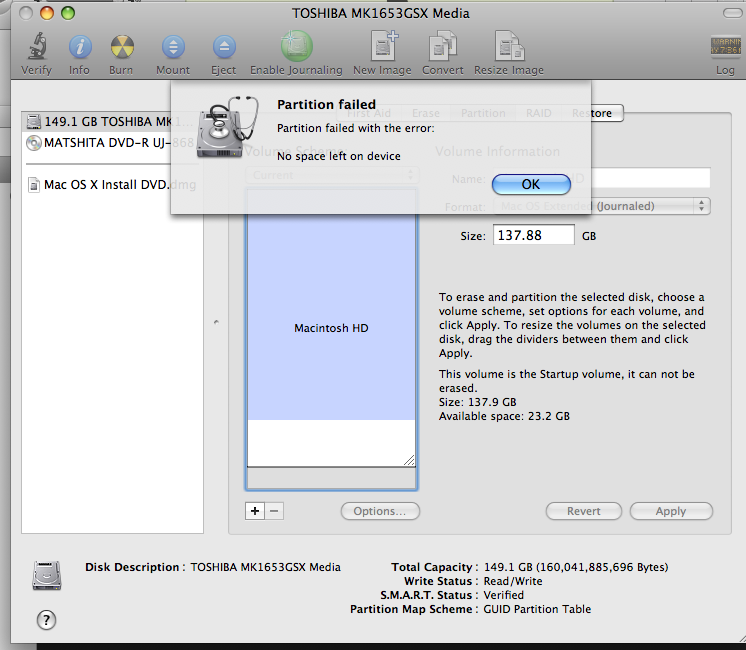Click the Mount toolbar icon
The height and width of the screenshot is (650, 746).
point(173,47)
